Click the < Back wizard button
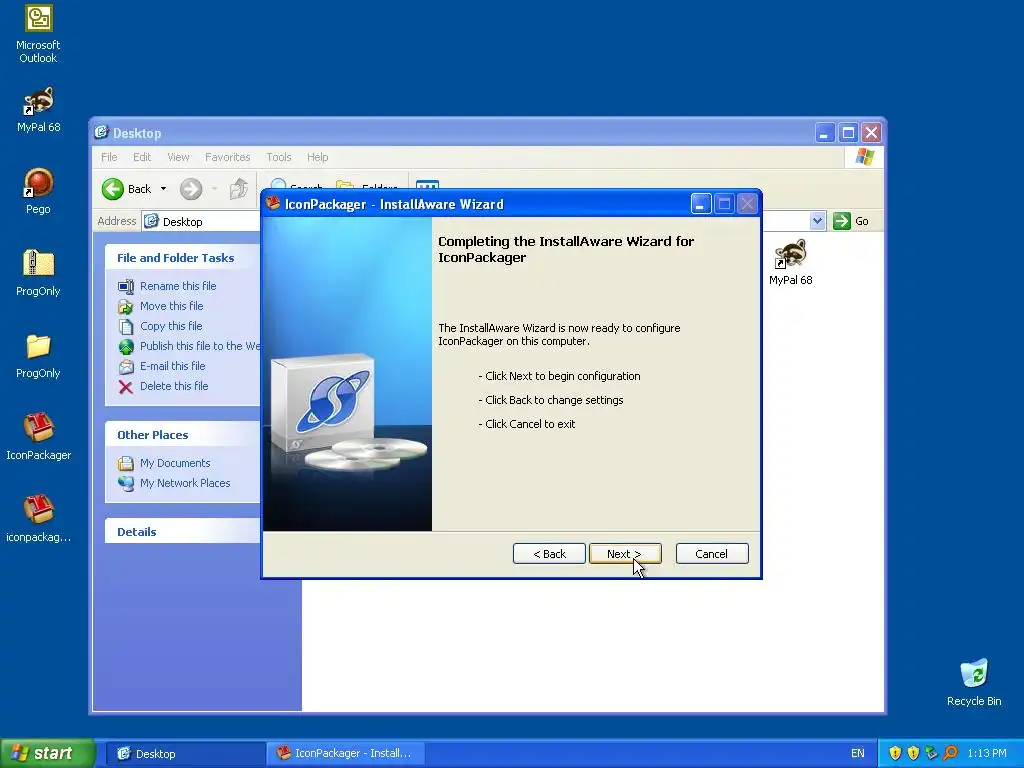Screen dimensions: 1024x768 (x=549, y=554)
